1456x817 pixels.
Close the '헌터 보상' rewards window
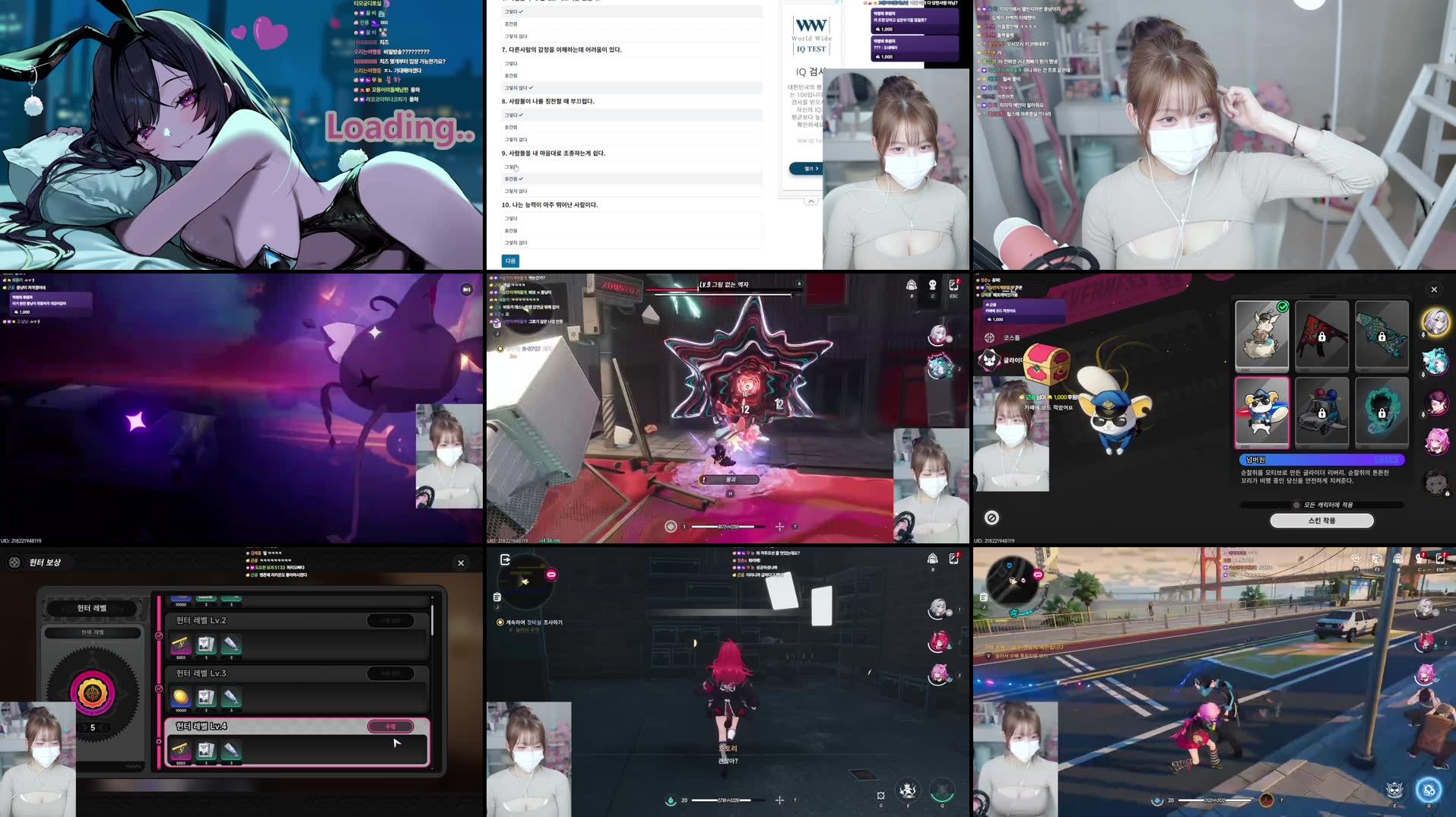[x=461, y=563]
